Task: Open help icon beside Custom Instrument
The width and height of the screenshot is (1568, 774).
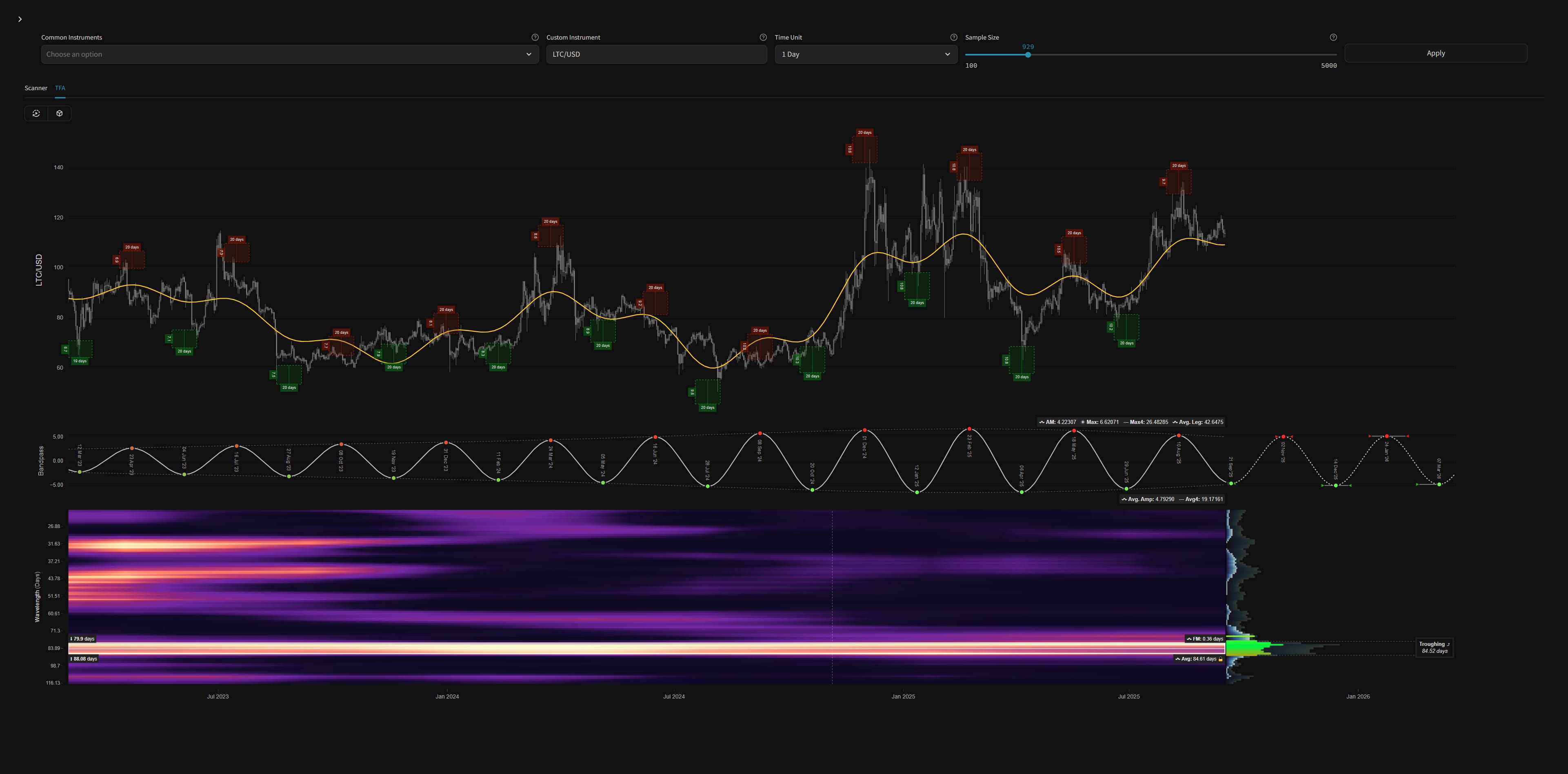Action: (x=763, y=37)
